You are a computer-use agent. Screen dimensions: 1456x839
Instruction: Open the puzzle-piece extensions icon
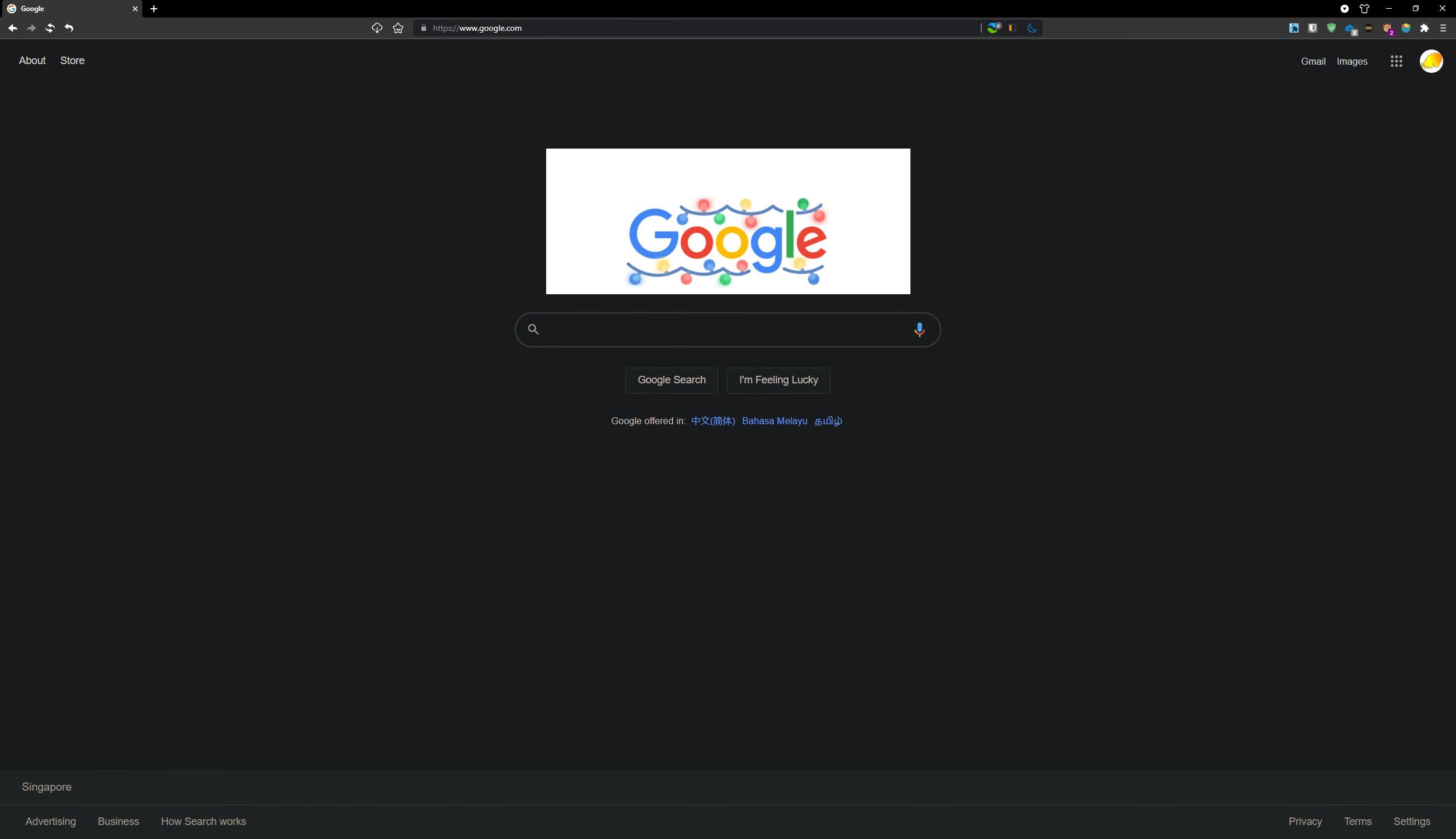[1425, 28]
